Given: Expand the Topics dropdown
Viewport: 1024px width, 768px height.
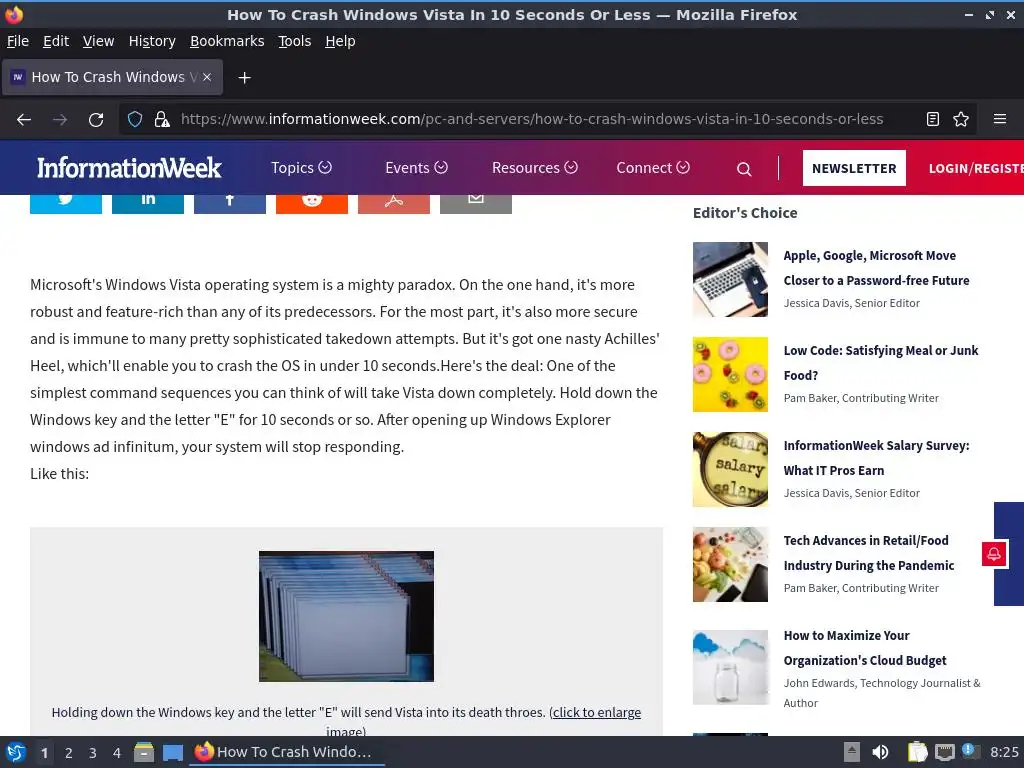Looking at the screenshot, I should [302, 168].
